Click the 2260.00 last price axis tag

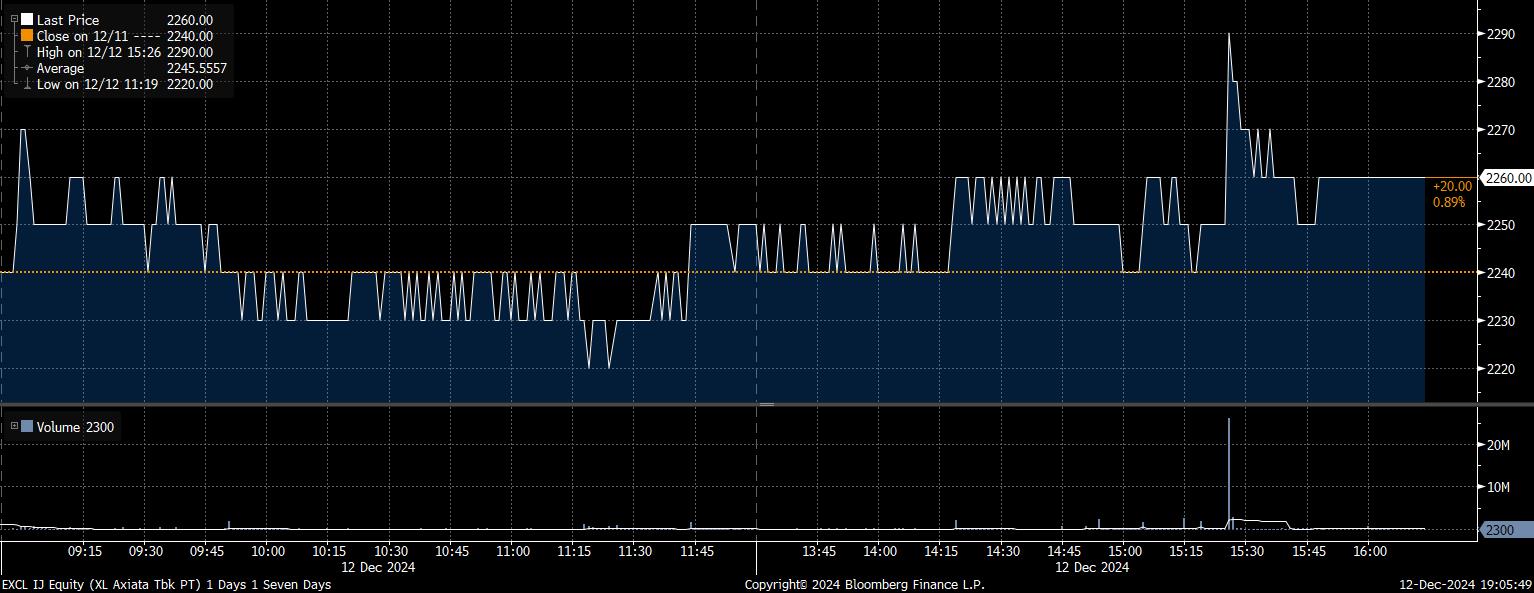coord(1507,178)
